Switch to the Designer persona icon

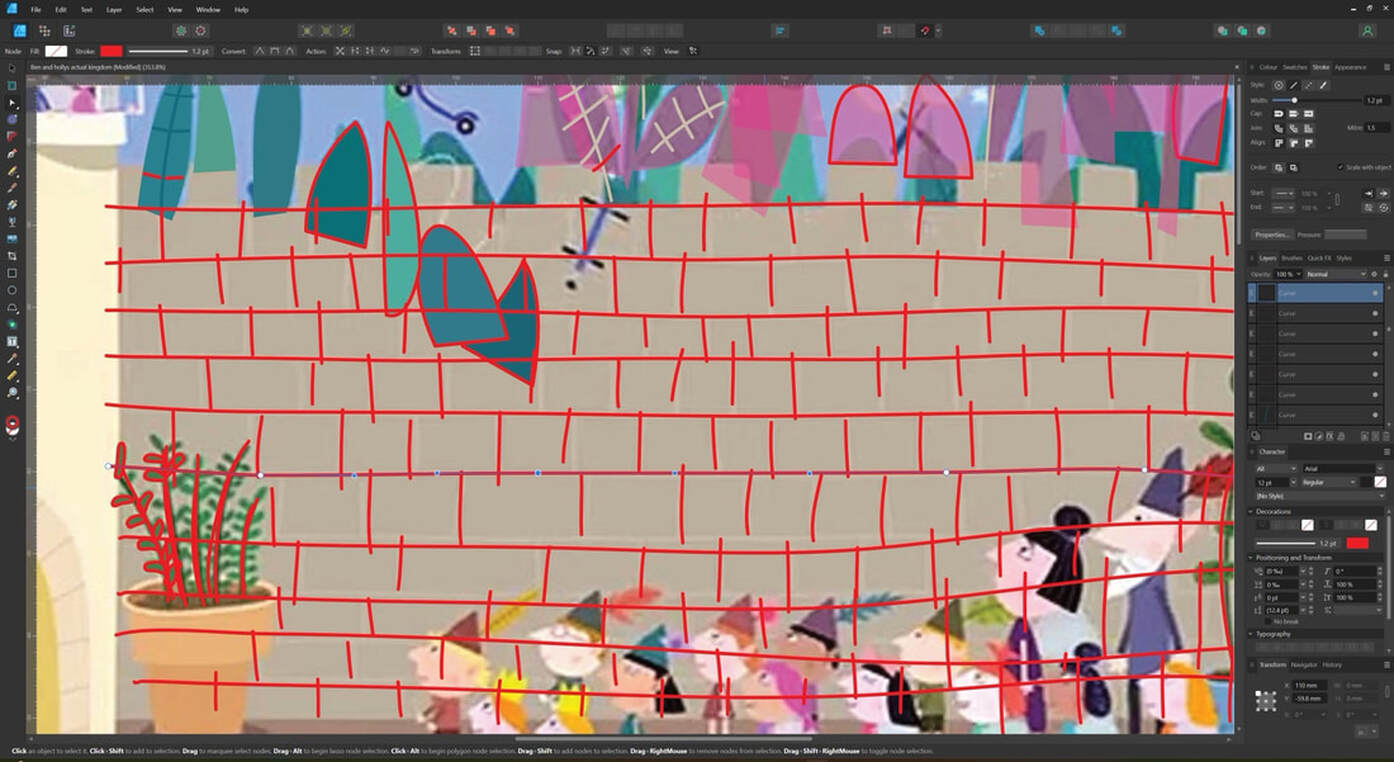click(x=19, y=31)
